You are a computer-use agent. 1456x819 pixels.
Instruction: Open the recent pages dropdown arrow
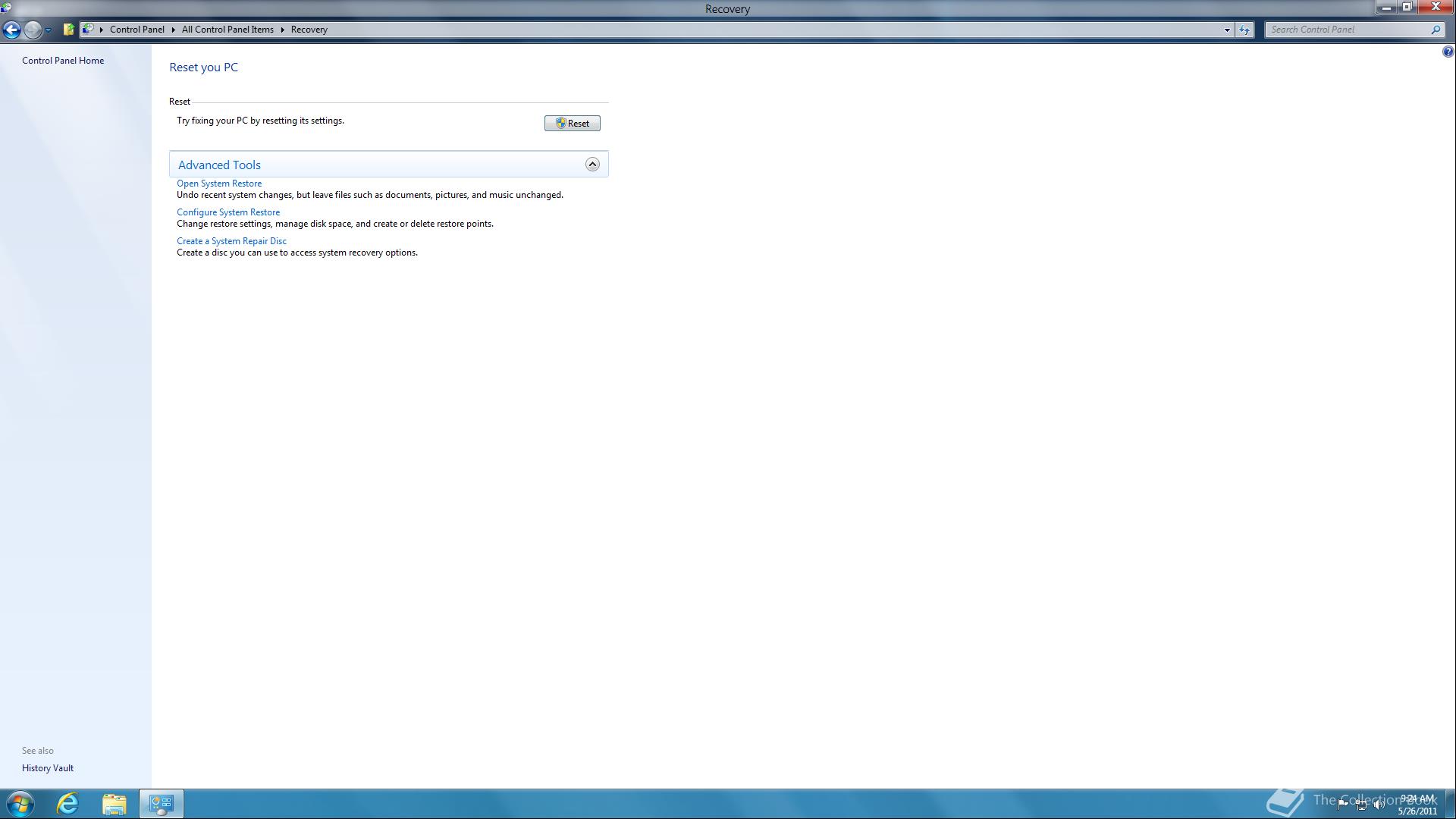pos(48,30)
